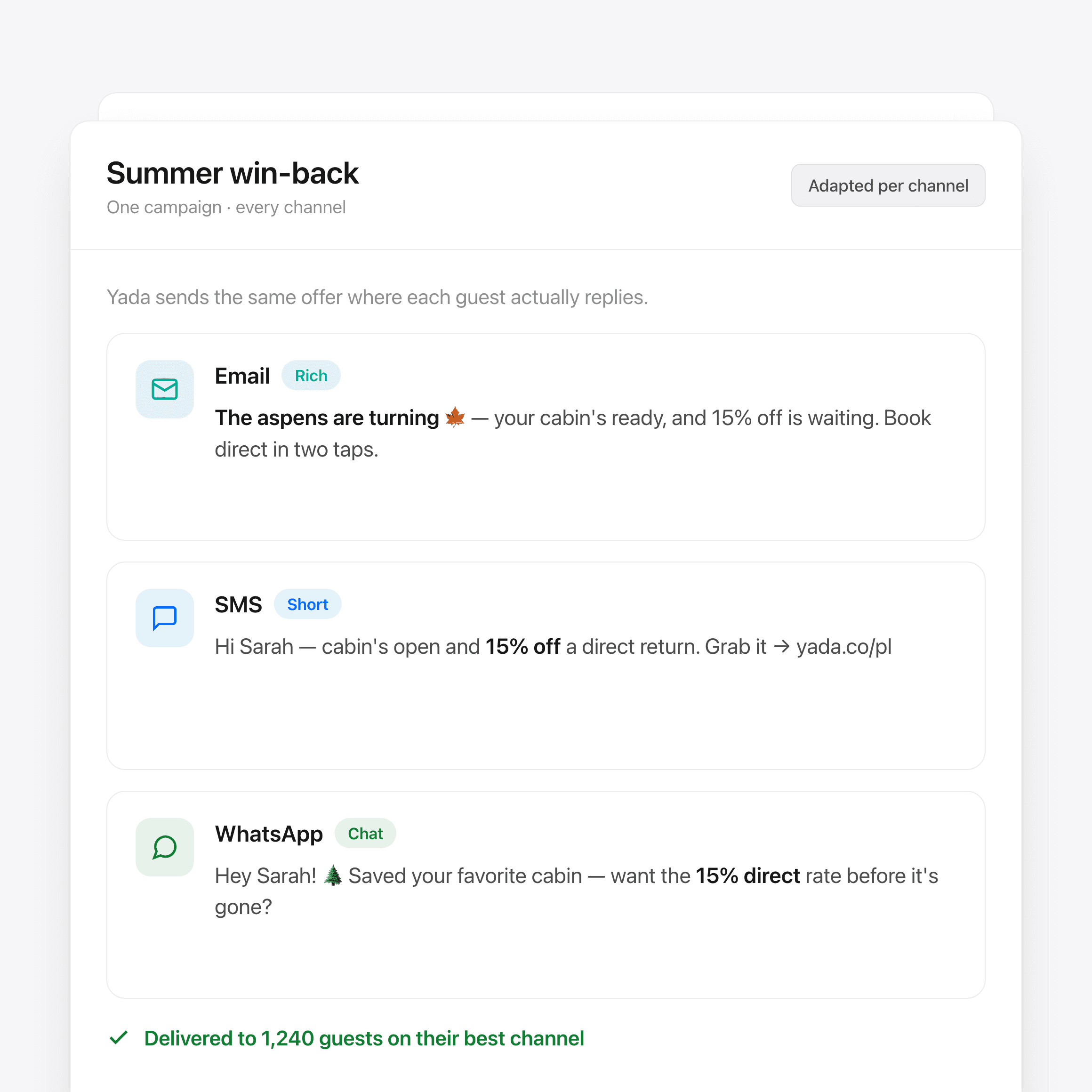The width and height of the screenshot is (1092, 1092).
Task: Select the Email message preview text
Action: 572,434
